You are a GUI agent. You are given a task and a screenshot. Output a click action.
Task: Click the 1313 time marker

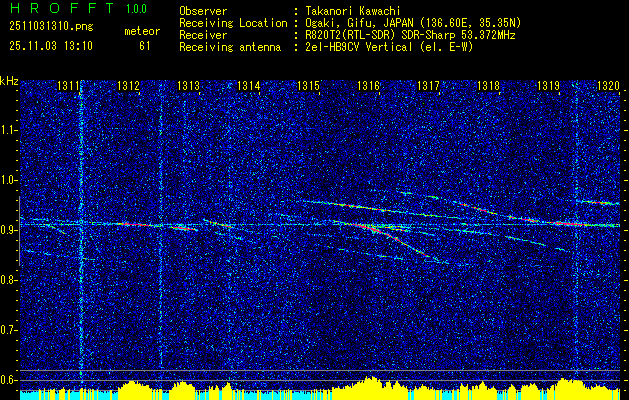188,86
